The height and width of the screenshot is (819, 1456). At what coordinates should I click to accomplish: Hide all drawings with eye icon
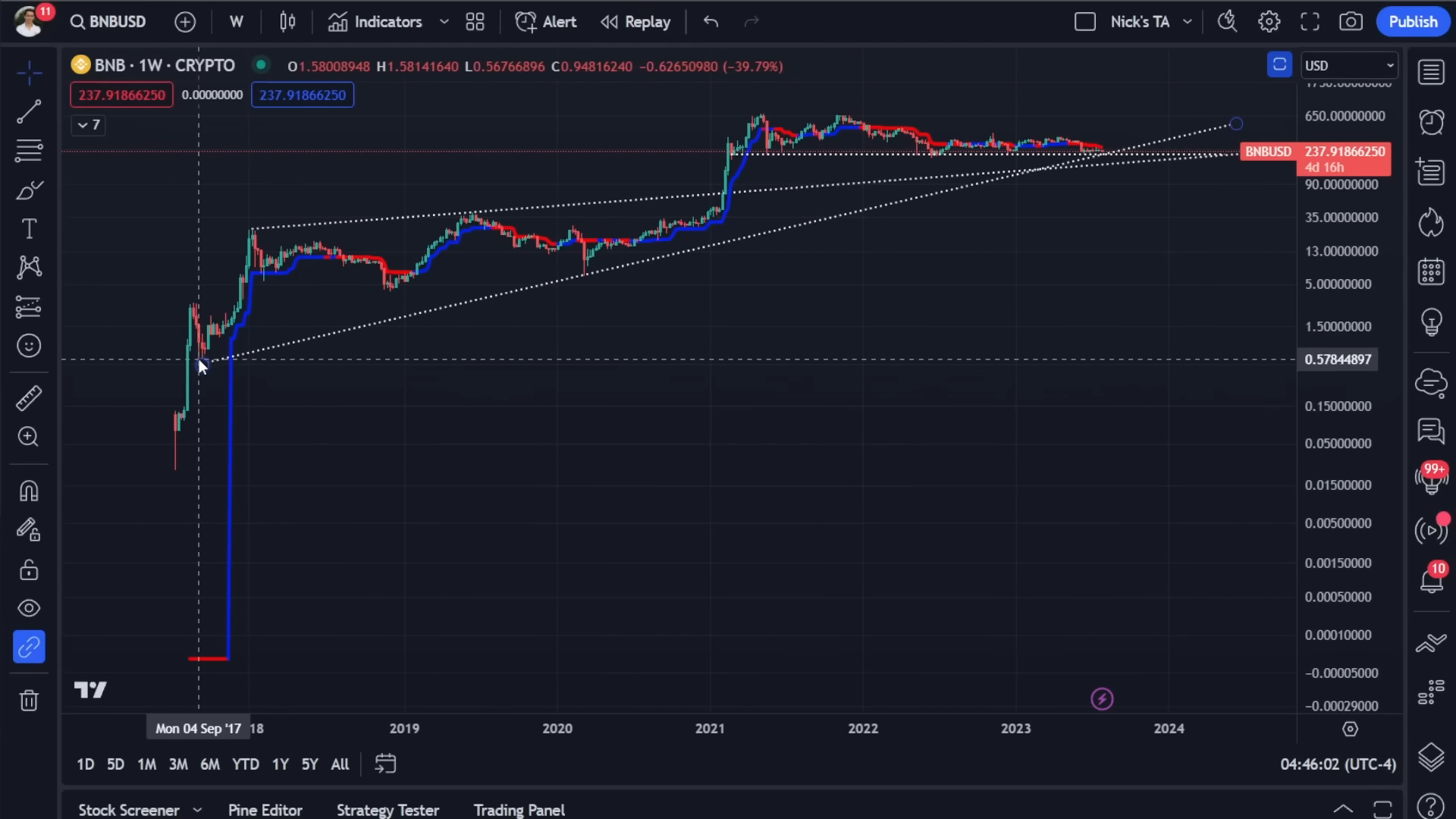[29, 608]
